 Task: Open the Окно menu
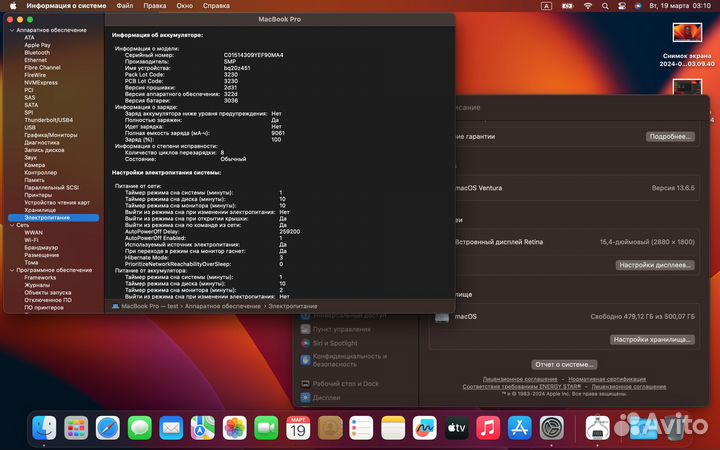(x=185, y=6)
